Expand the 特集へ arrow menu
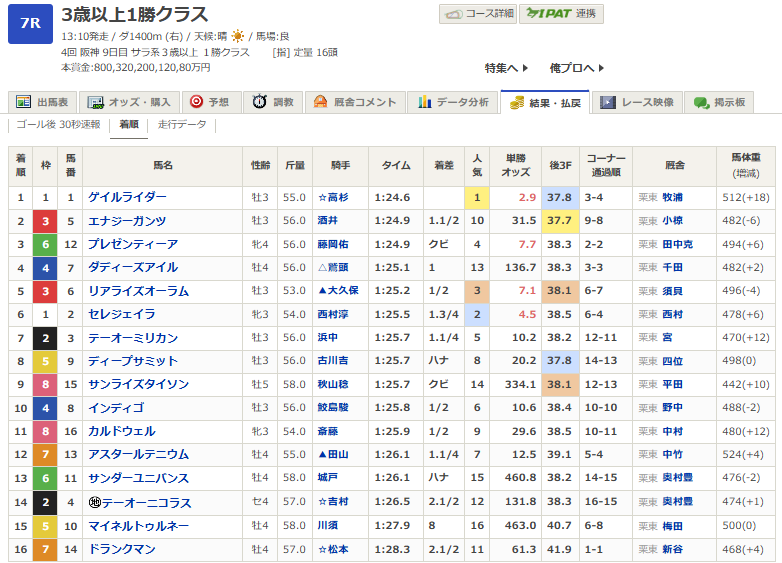Screen dimensions: 782x563 click(x=506, y=68)
